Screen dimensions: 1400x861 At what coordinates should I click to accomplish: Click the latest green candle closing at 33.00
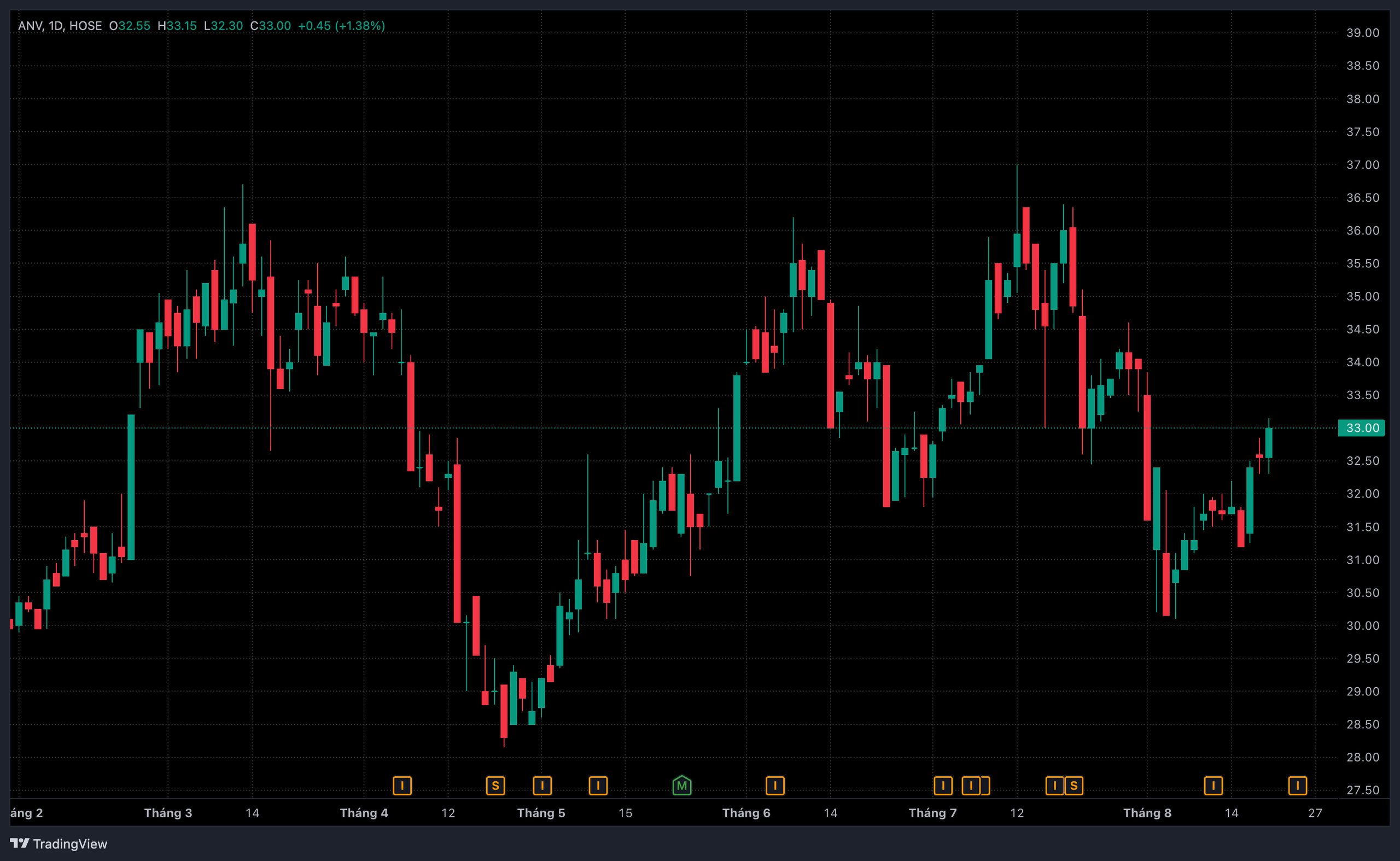pos(1268,443)
